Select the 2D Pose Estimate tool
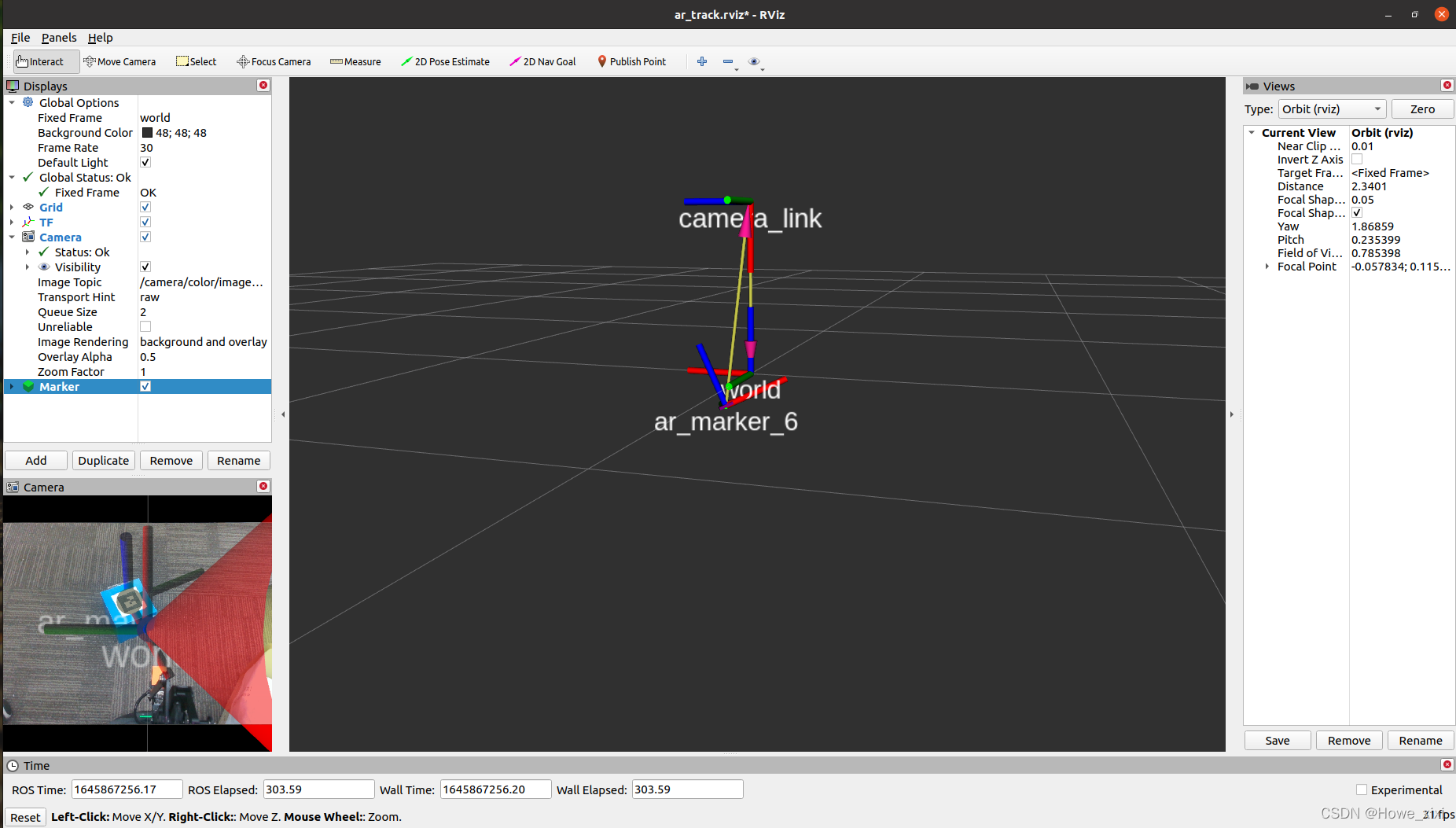Screen dimensions: 1456x828 pos(445,61)
